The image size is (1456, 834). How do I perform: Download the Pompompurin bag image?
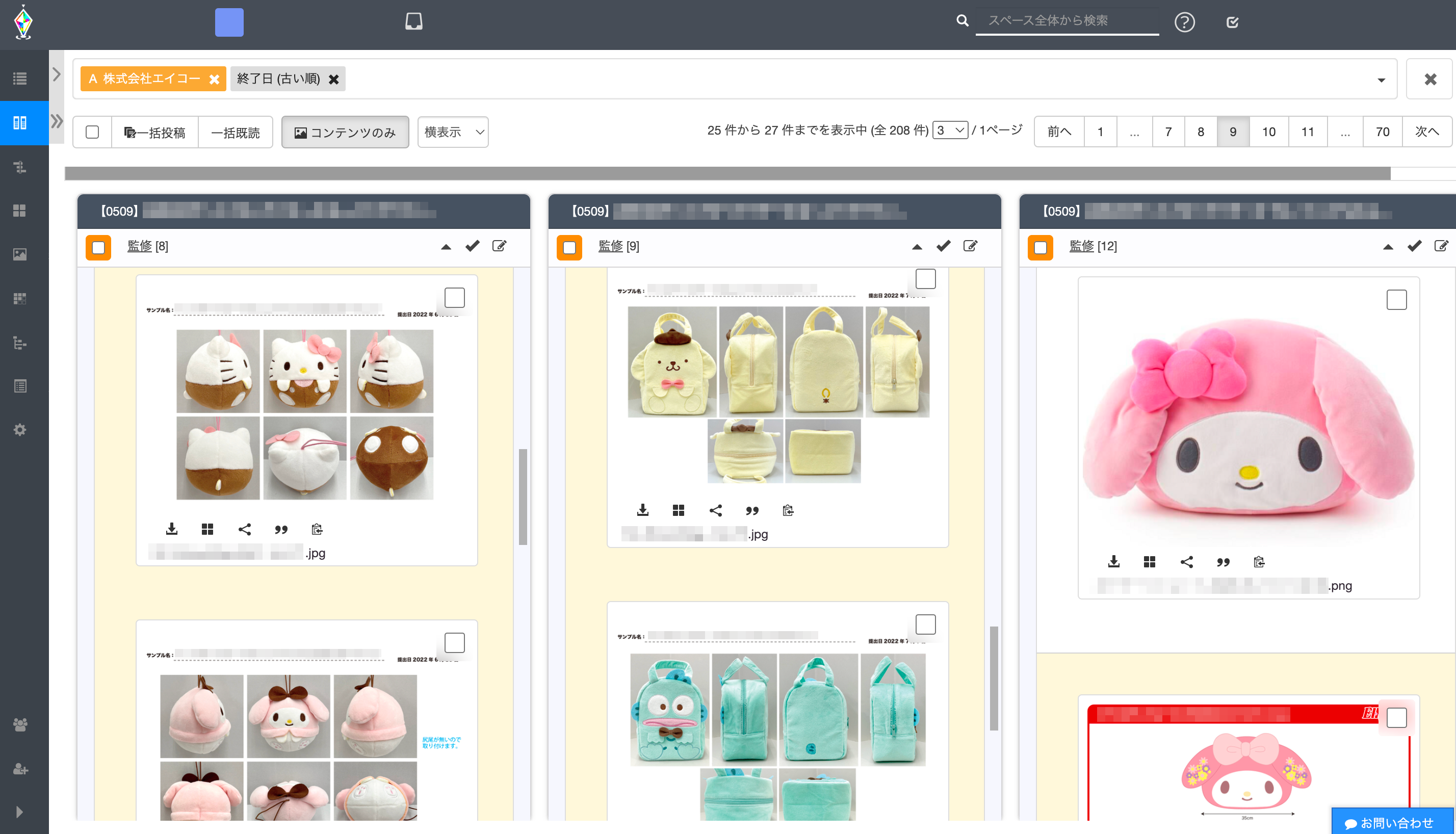click(x=643, y=510)
